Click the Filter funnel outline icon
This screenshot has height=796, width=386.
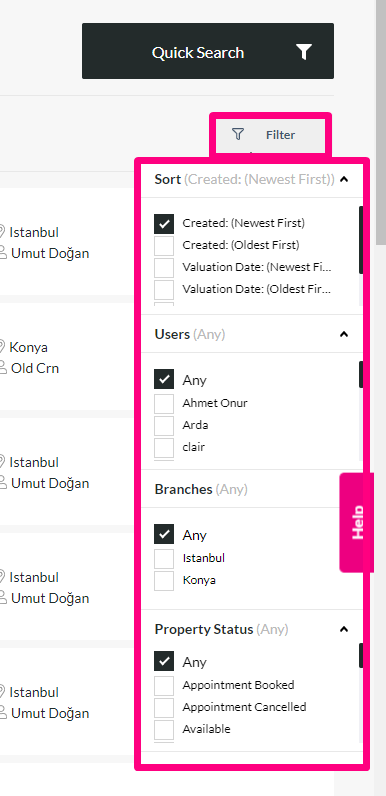tap(238, 134)
